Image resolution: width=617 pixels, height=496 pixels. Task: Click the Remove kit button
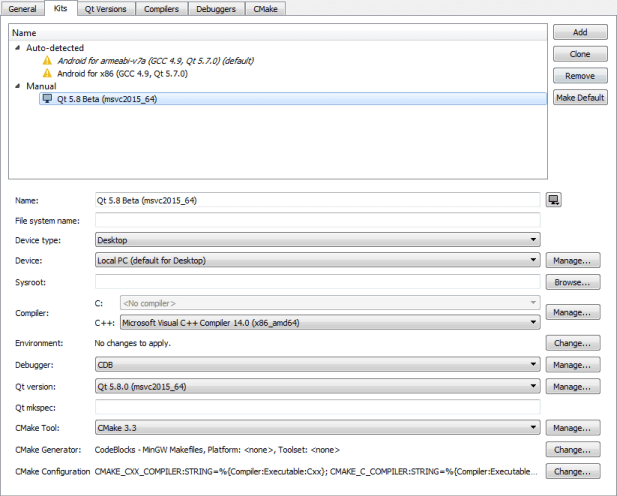click(580, 76)
